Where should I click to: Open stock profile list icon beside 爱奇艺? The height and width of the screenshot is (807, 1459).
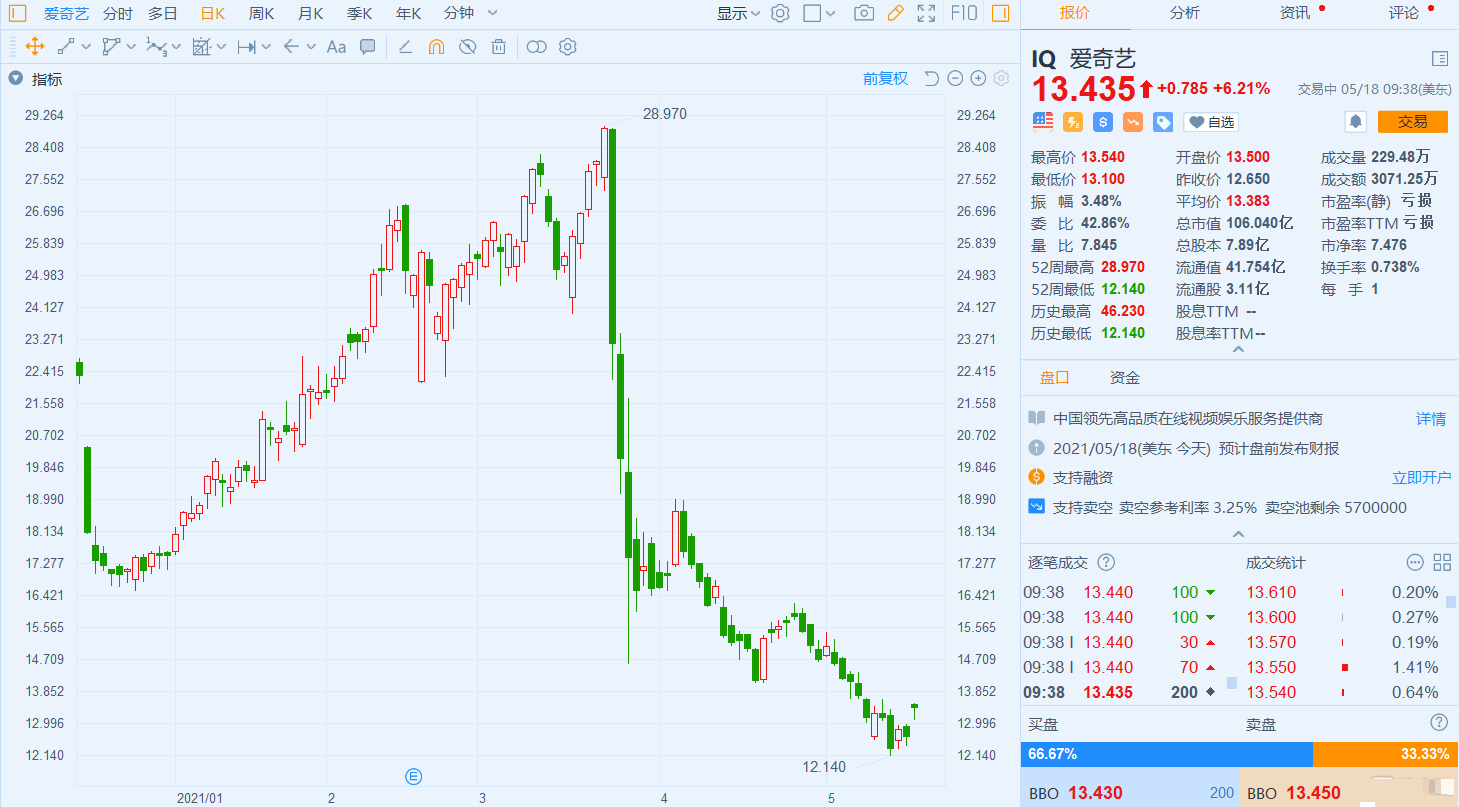click(x=1440, y=59)
